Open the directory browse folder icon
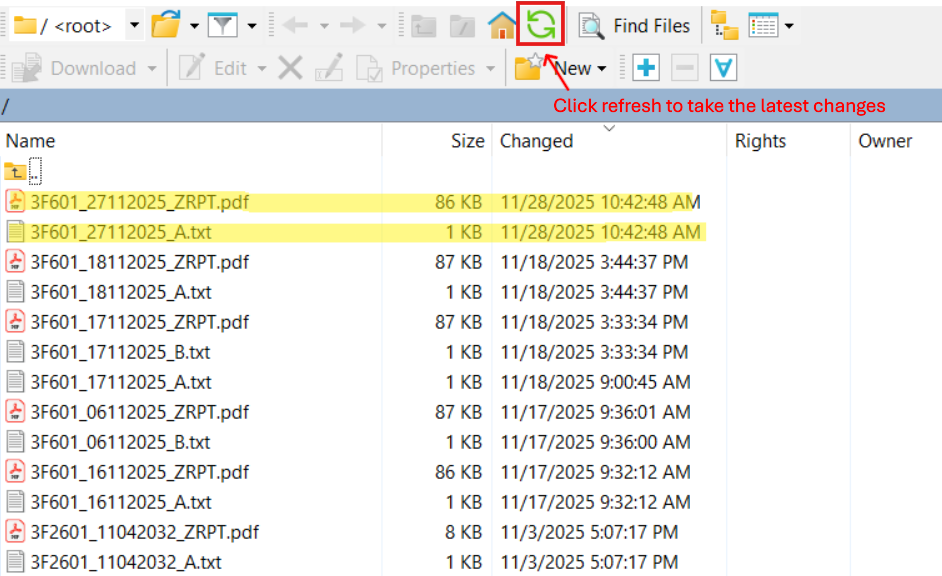Viewport: 942px width, 576px height. 165,26
